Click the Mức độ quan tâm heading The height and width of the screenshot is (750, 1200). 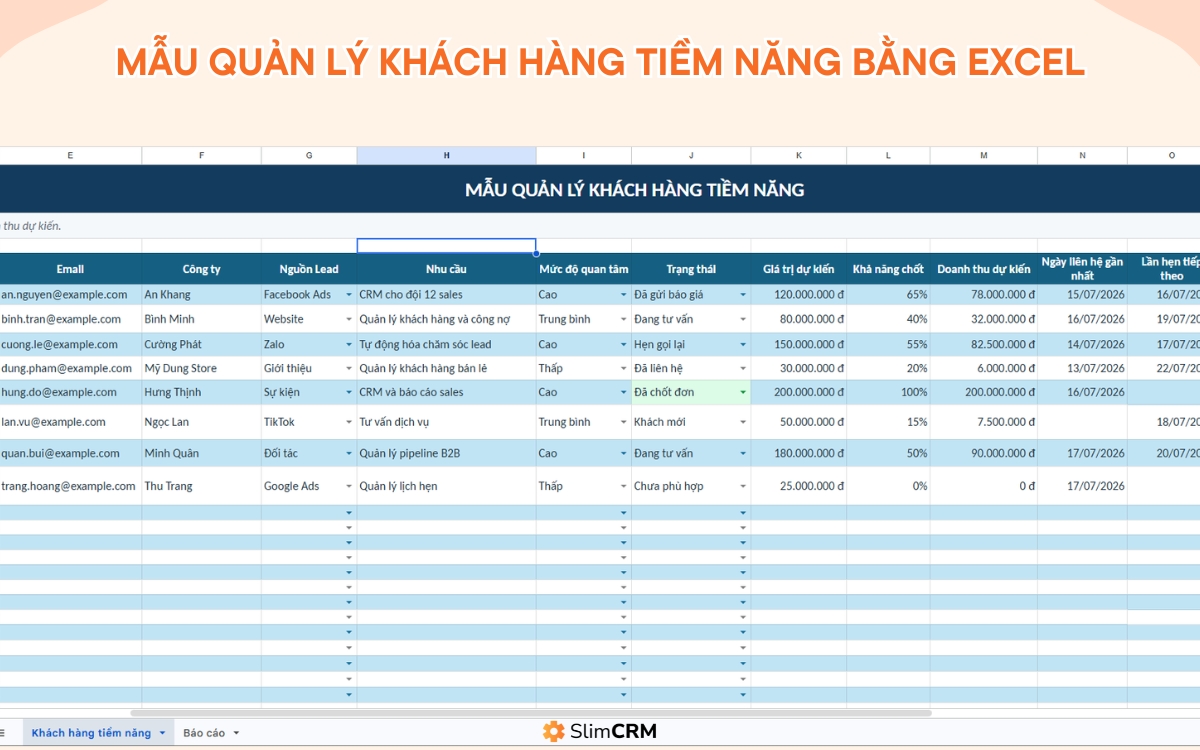[x=584, y=269]
